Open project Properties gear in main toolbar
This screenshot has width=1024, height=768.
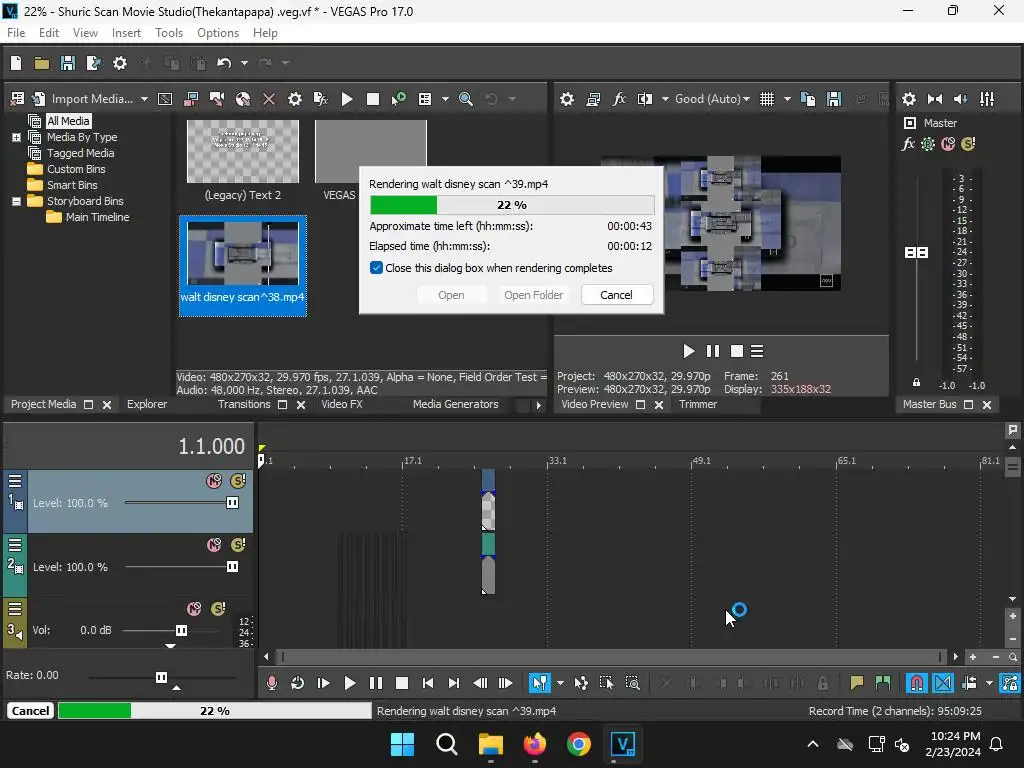(x=120, y=63)
